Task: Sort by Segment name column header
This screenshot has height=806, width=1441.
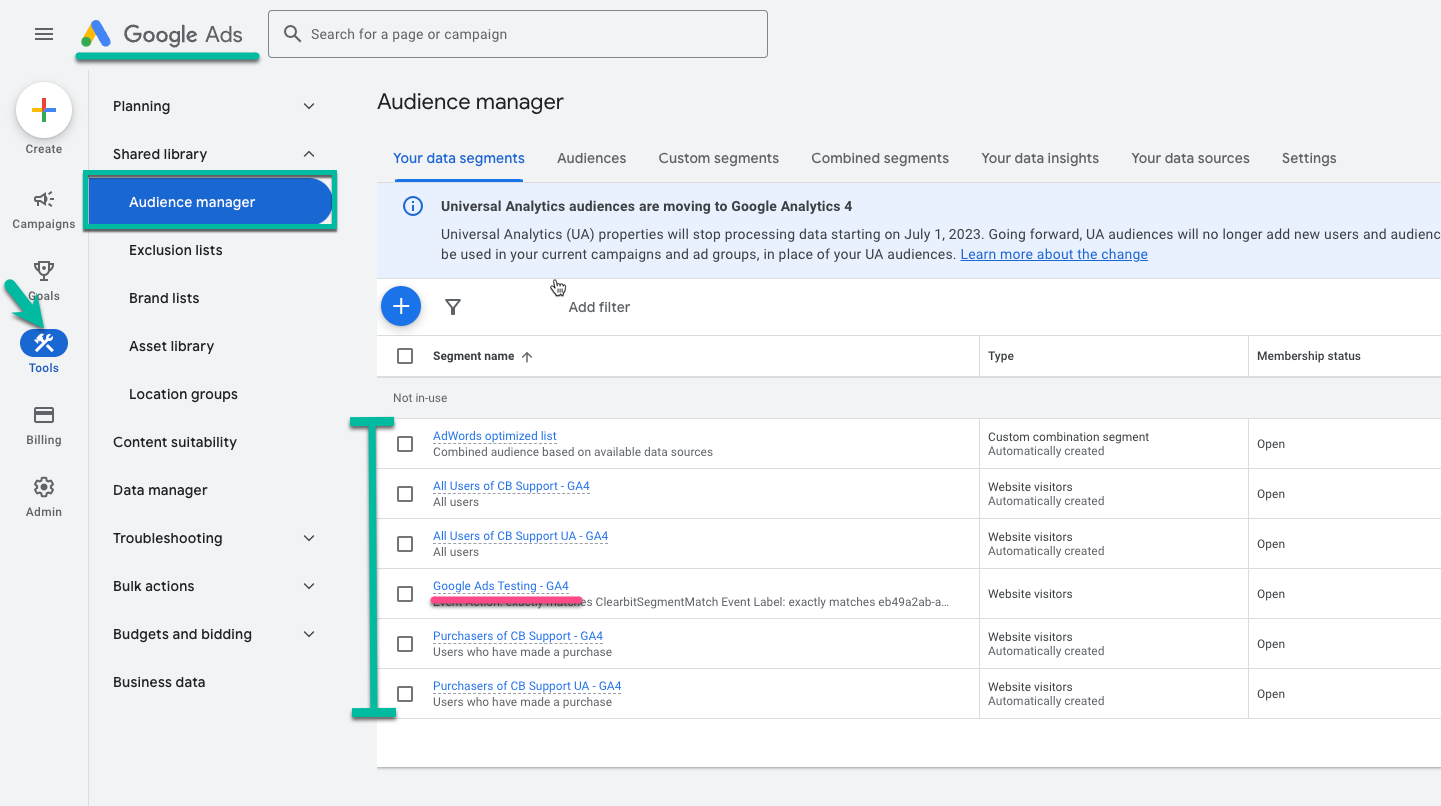Action: (x=474, y=356)
